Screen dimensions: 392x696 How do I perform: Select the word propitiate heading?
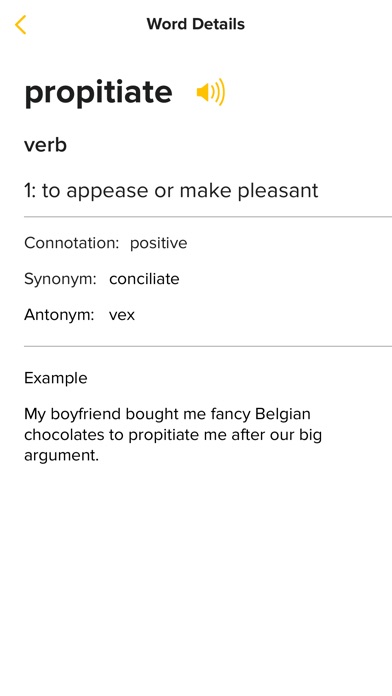click(98, 93)
